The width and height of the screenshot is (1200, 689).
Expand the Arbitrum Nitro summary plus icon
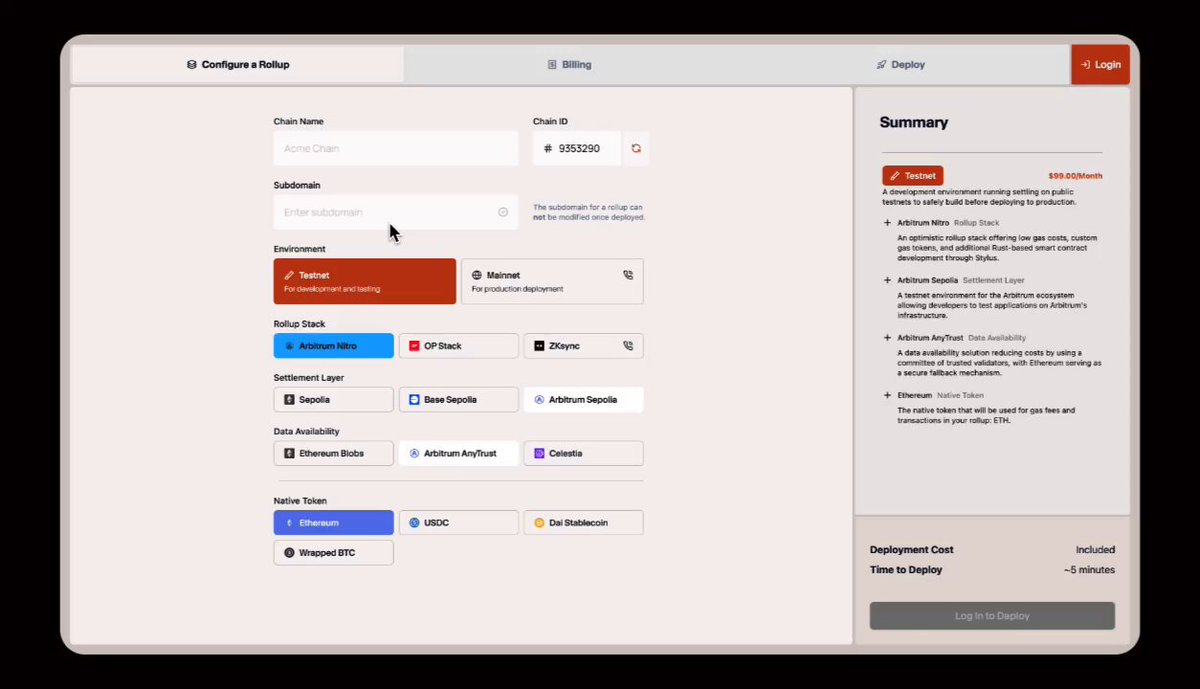point(887,223)
